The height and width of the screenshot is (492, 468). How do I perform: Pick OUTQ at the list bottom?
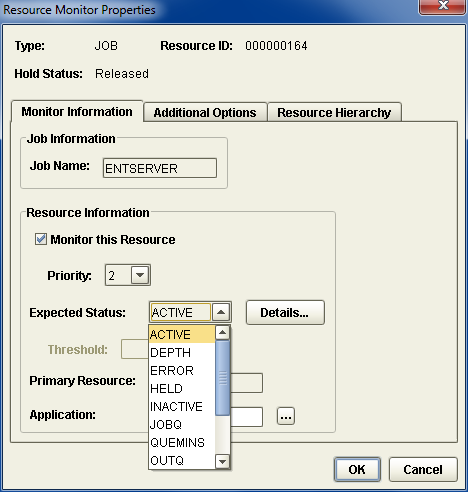[x=182, y=460]
